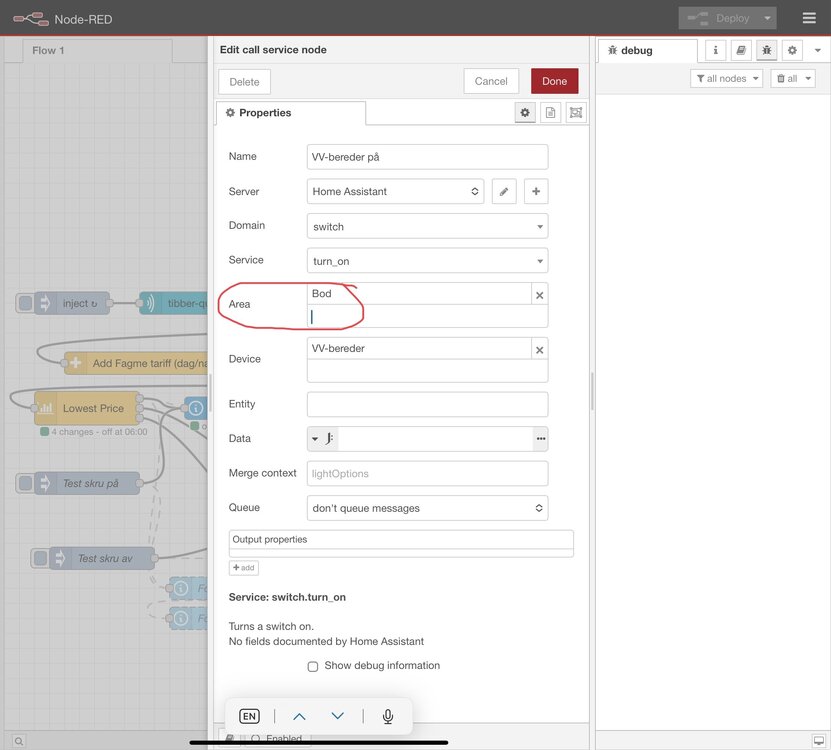This screenshot has width=831, height=750.
Task: Open the configuration nodes gear in sidebar
Action: tap(792, 50)
